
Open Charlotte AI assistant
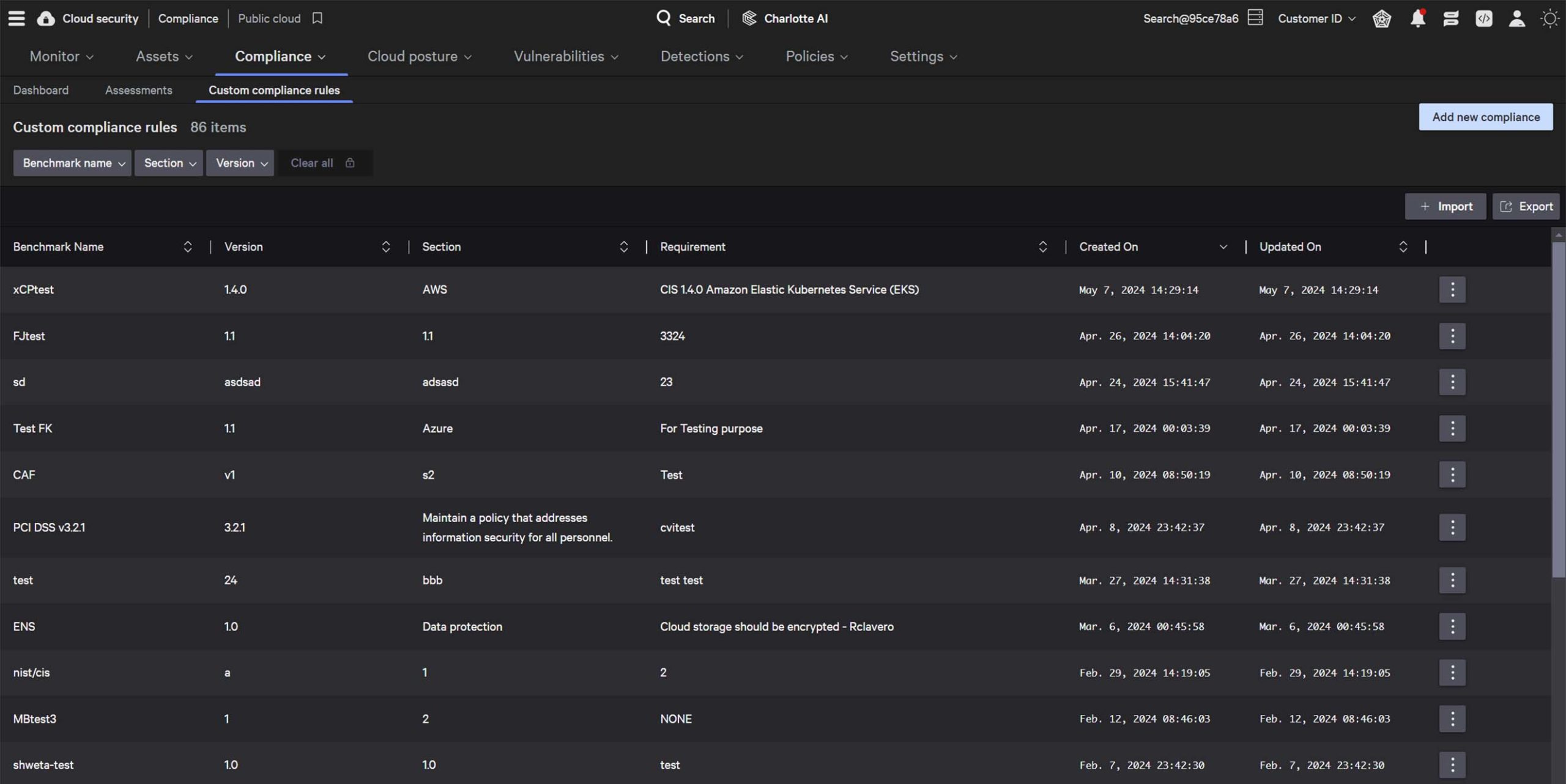pyautogui.click(x=785, y=18)
